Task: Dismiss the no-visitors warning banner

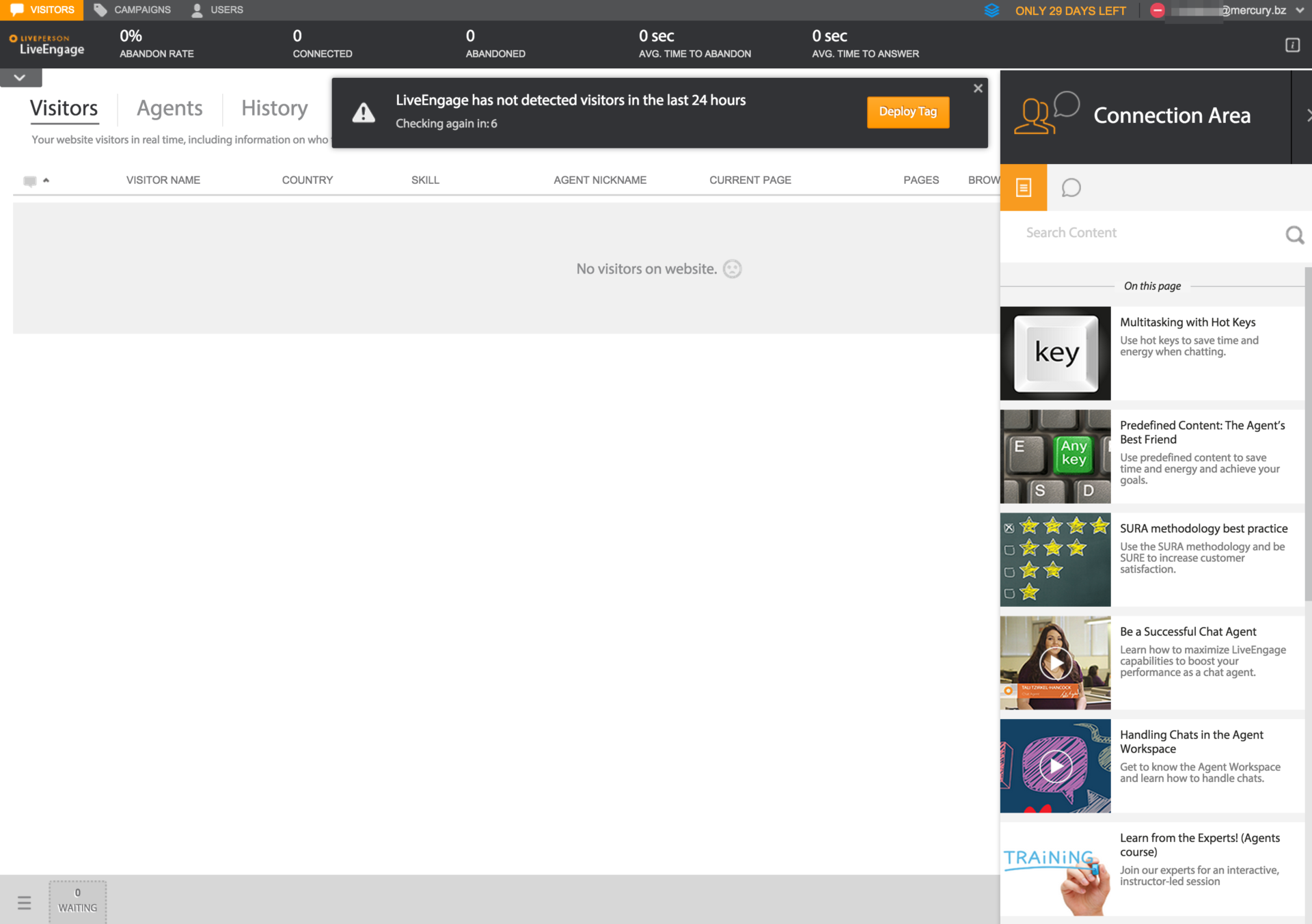Action: tap(978, 88)
